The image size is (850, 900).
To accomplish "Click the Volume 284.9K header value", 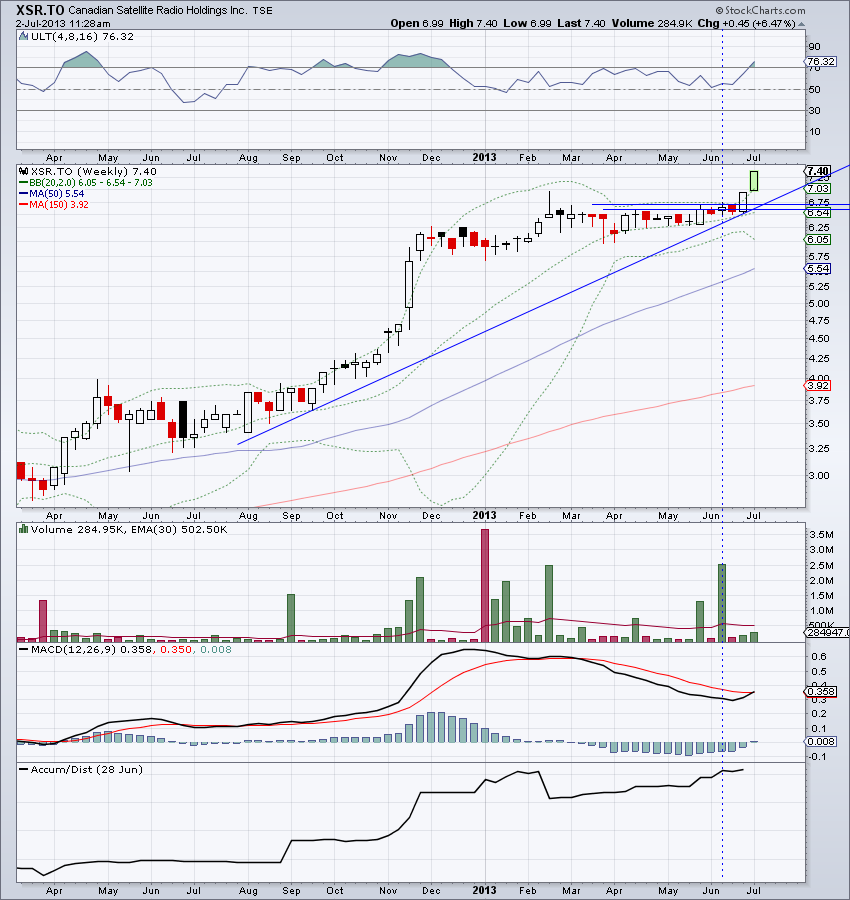I will click(651, 24).
